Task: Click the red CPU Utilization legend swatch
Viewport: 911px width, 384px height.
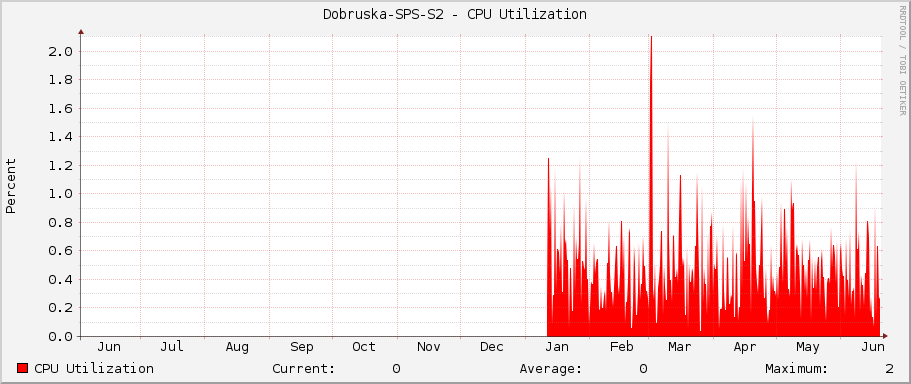Action: click(x=23, y=368)
